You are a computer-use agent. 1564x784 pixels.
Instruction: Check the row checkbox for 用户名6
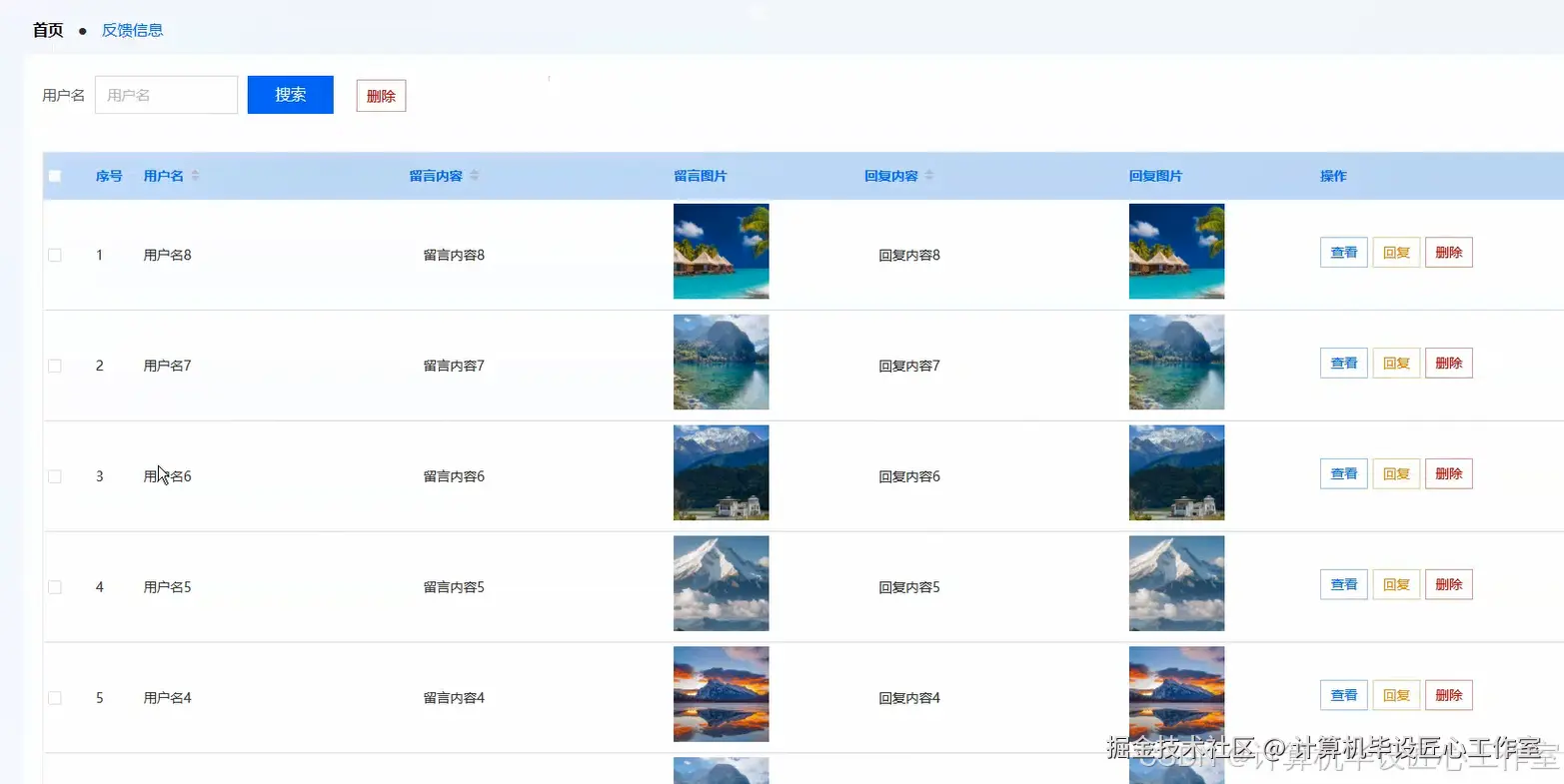point(55,476)
